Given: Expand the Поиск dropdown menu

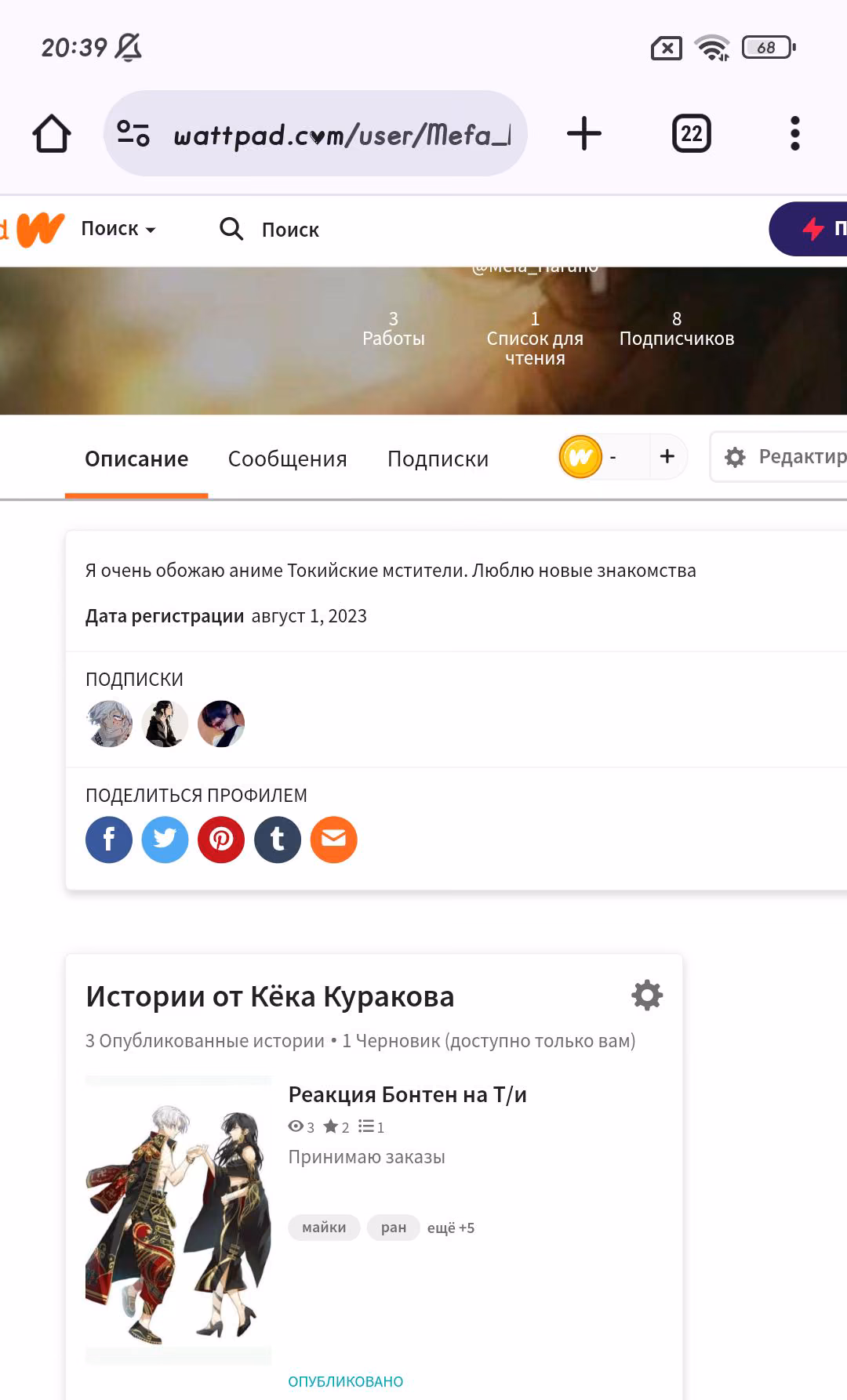Looking at the screenshot, I should coord(118,229).
